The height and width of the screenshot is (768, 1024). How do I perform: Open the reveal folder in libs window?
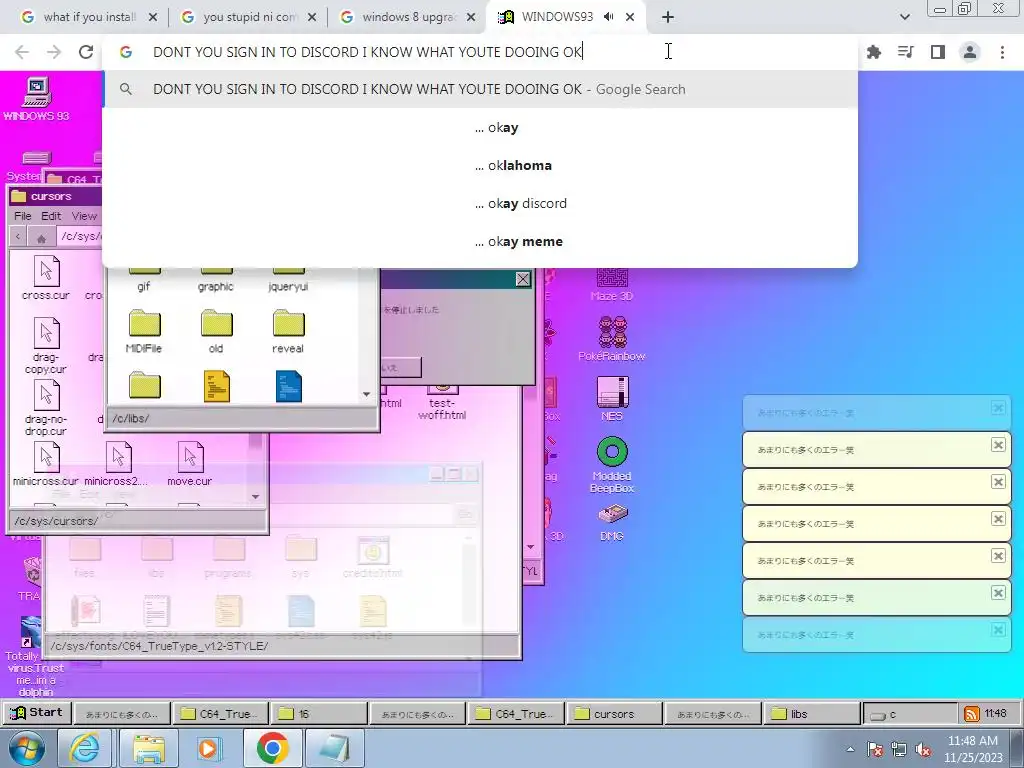coord(288,332)
